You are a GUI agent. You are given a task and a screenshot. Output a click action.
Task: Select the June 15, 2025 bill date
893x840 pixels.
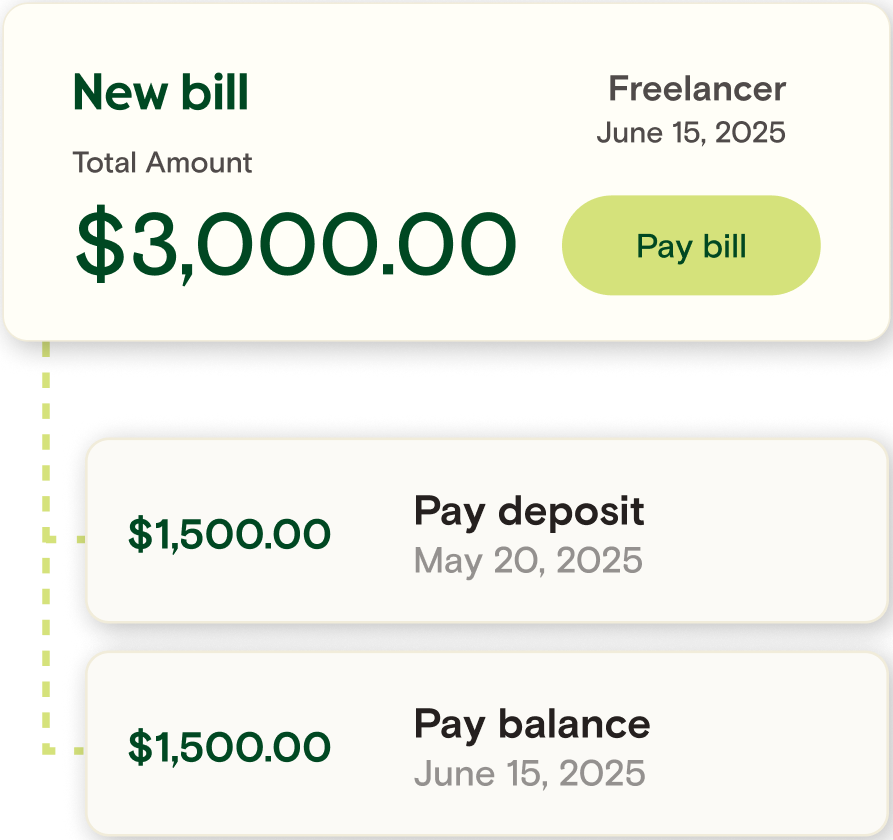691,133
